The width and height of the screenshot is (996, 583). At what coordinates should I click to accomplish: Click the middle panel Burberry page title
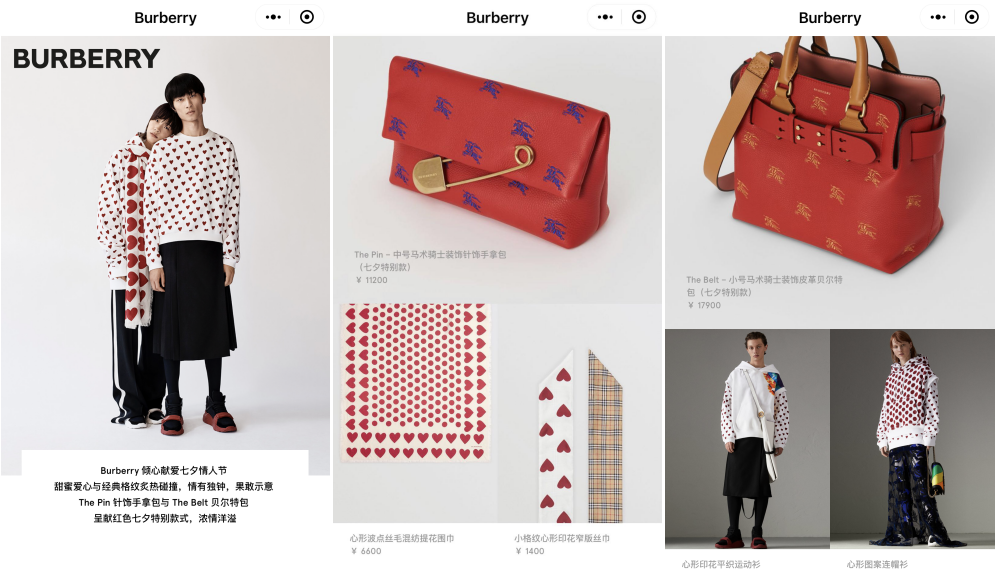coord(497,18)
